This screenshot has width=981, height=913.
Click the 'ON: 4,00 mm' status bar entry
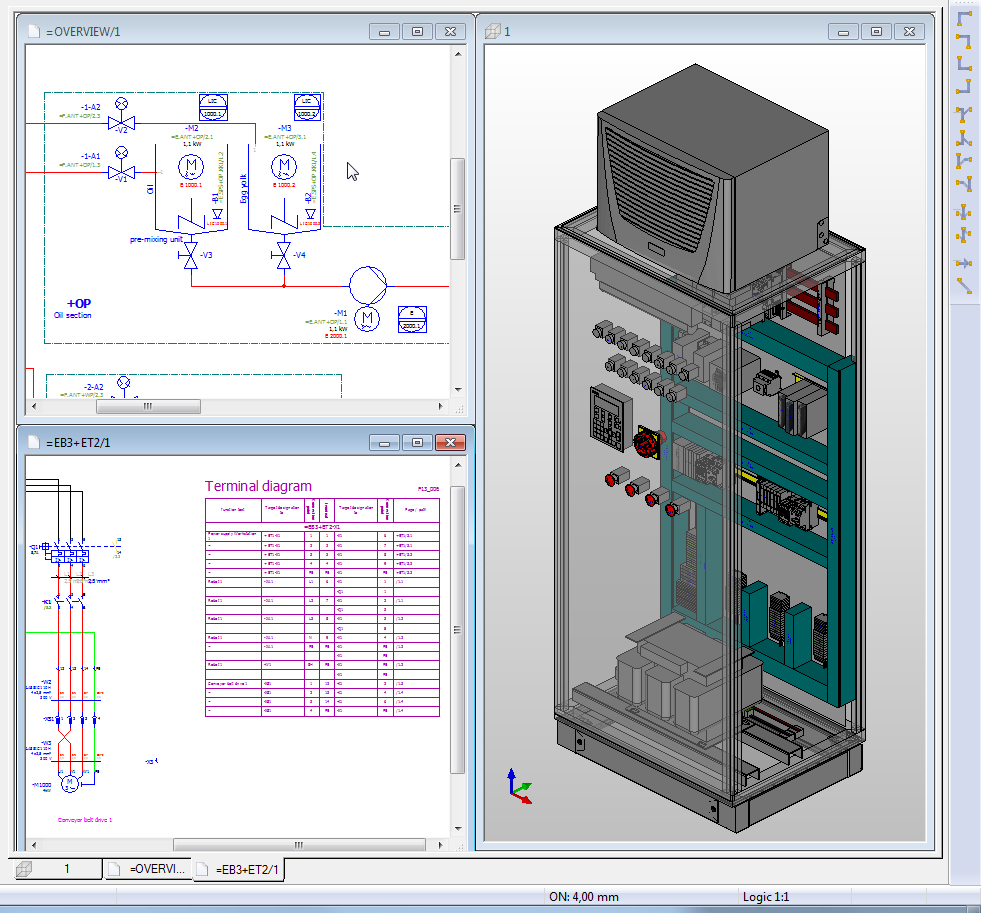(584, 897)
